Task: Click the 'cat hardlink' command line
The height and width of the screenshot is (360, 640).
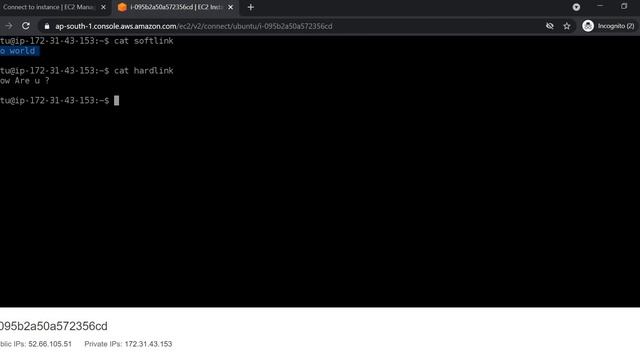Action: 87,71
